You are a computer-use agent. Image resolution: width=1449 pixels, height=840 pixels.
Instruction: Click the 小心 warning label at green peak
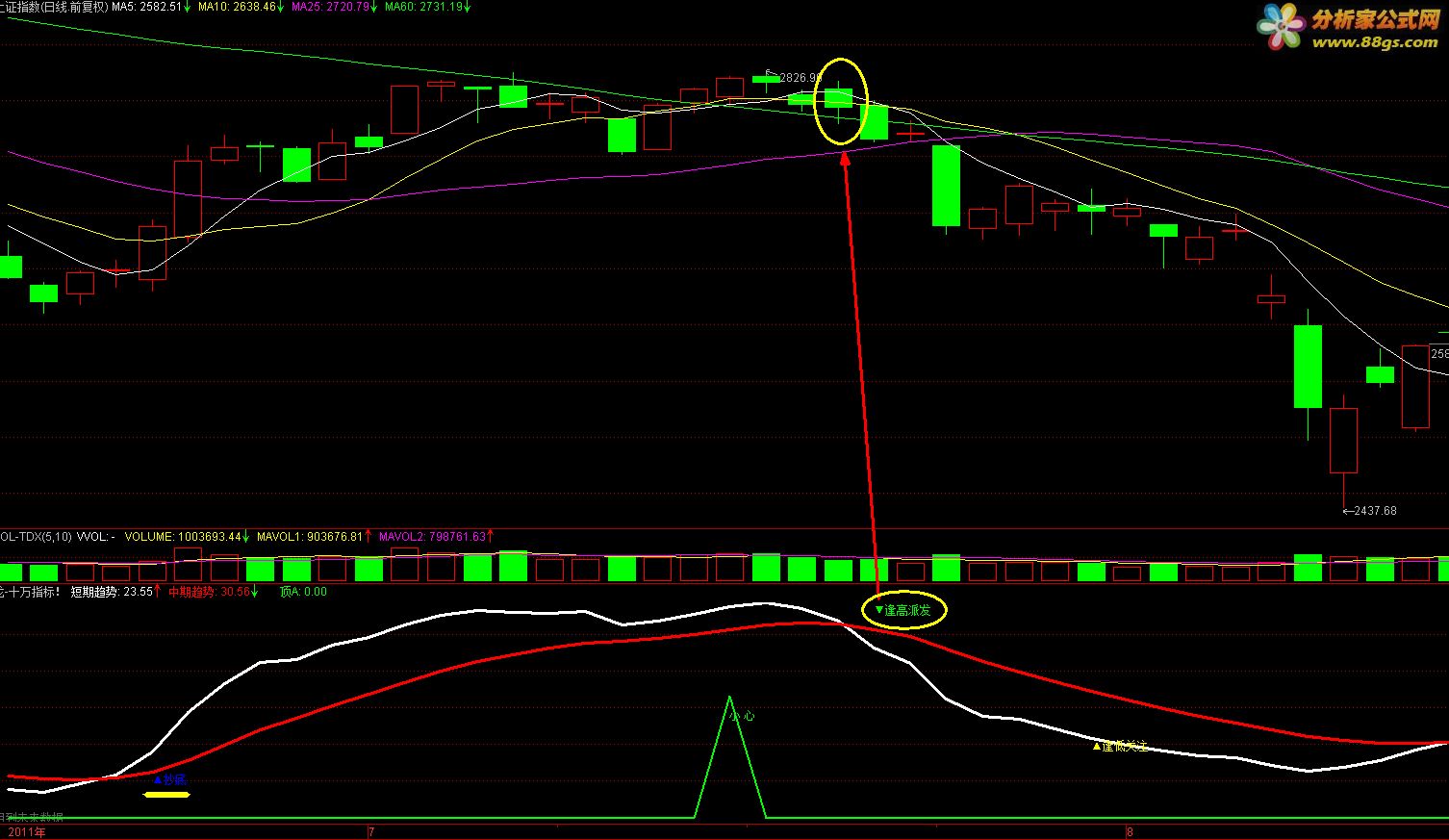[741, 717]
